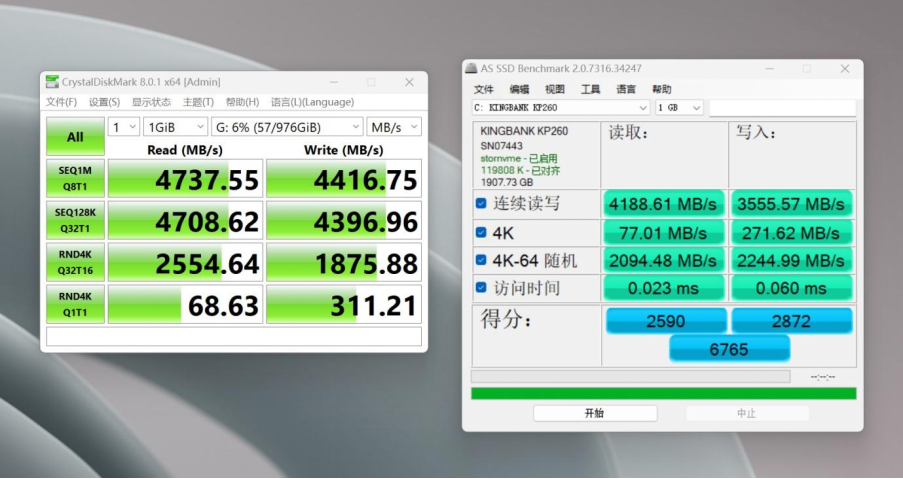903x479 pixels.
Task: Click the CrystalDiskMark bottom status text field
Action: [234, 337]
